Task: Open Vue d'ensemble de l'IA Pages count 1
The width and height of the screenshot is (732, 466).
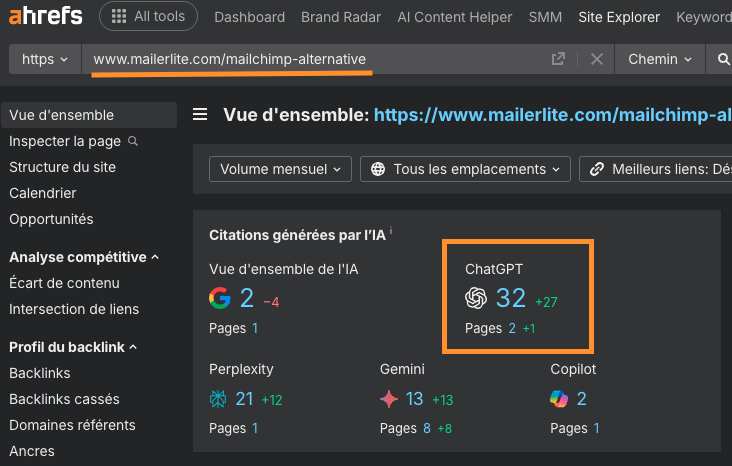Action: pos(255,328)
